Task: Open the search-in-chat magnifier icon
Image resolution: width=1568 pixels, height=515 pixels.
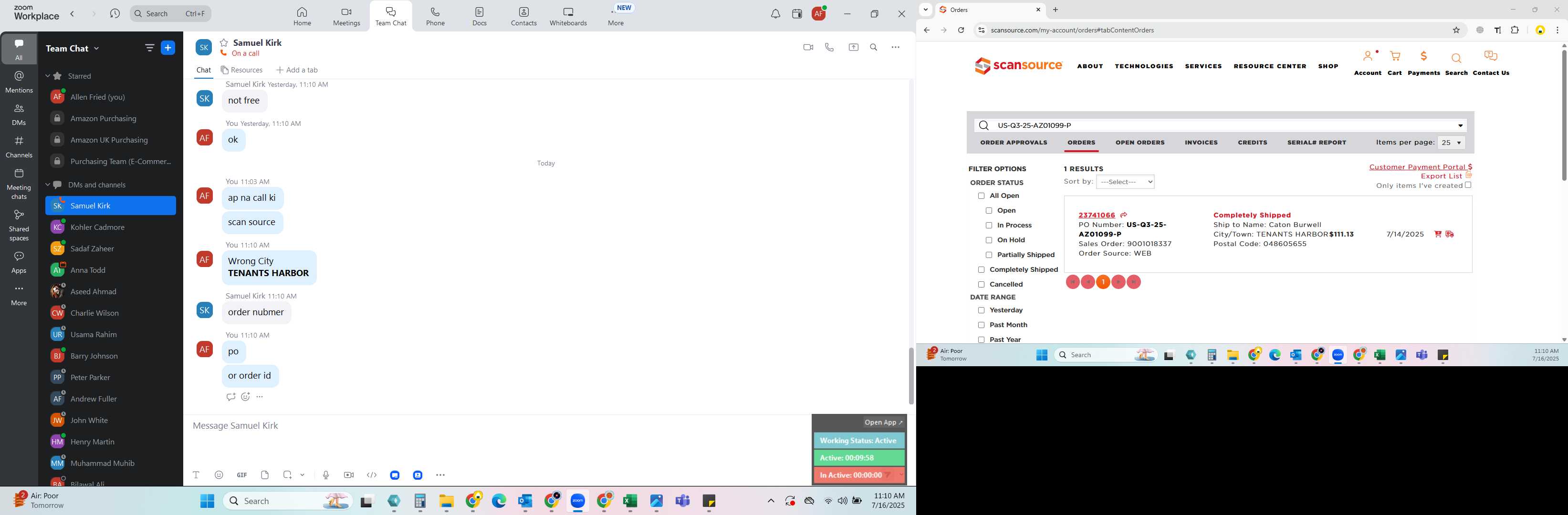Action: [x=874, y=47]
